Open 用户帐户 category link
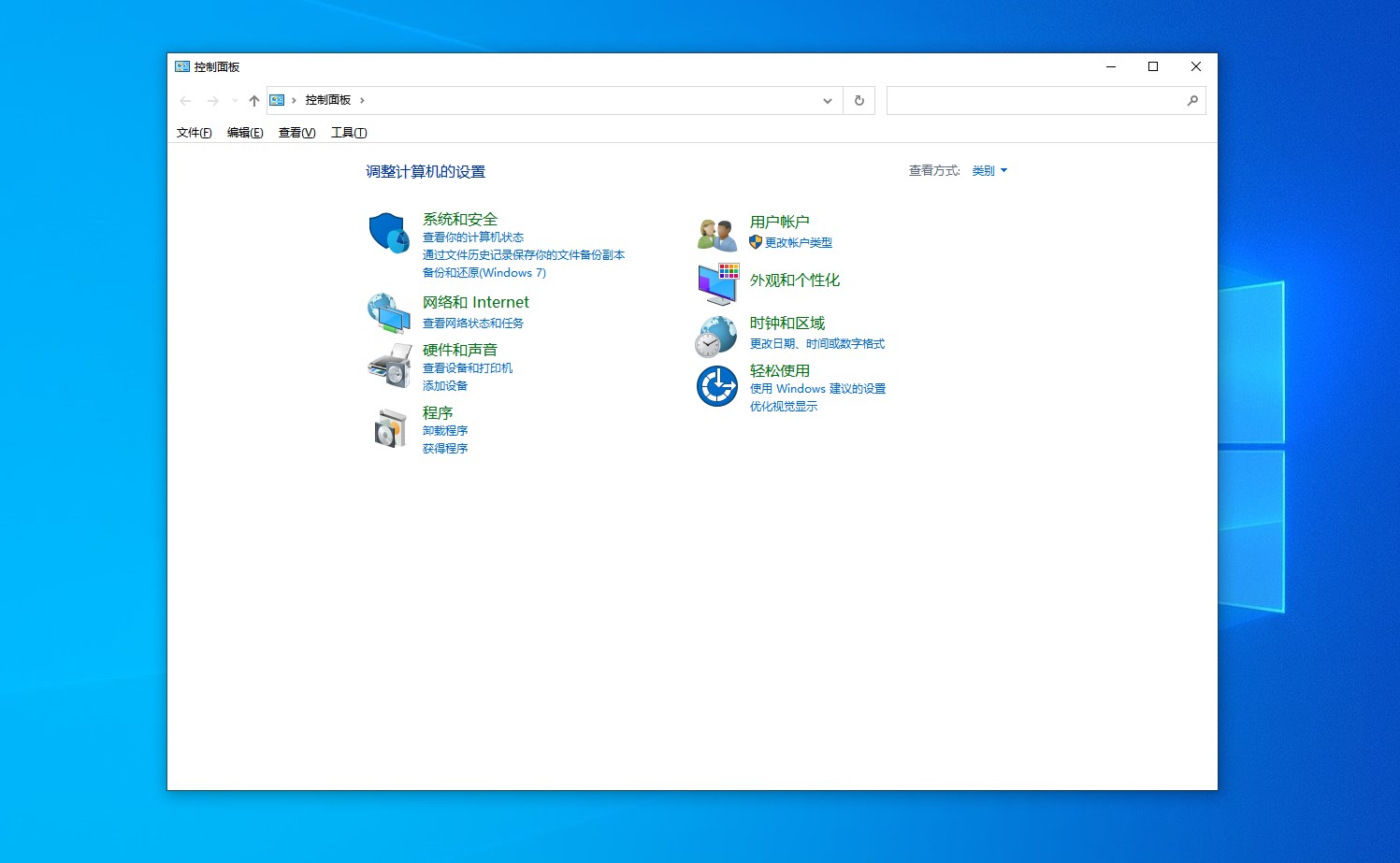The image size is (1400, 863). (x=780, y=222)
